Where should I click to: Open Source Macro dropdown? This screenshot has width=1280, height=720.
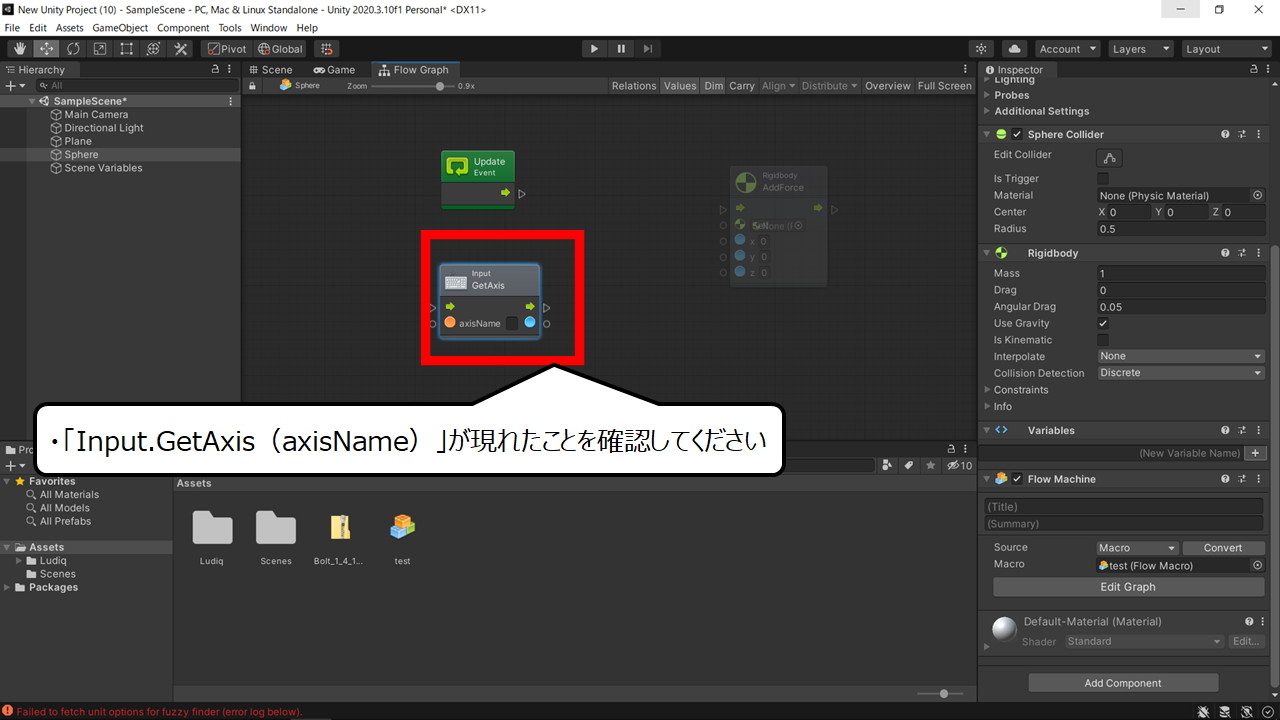click(1137, 548)
